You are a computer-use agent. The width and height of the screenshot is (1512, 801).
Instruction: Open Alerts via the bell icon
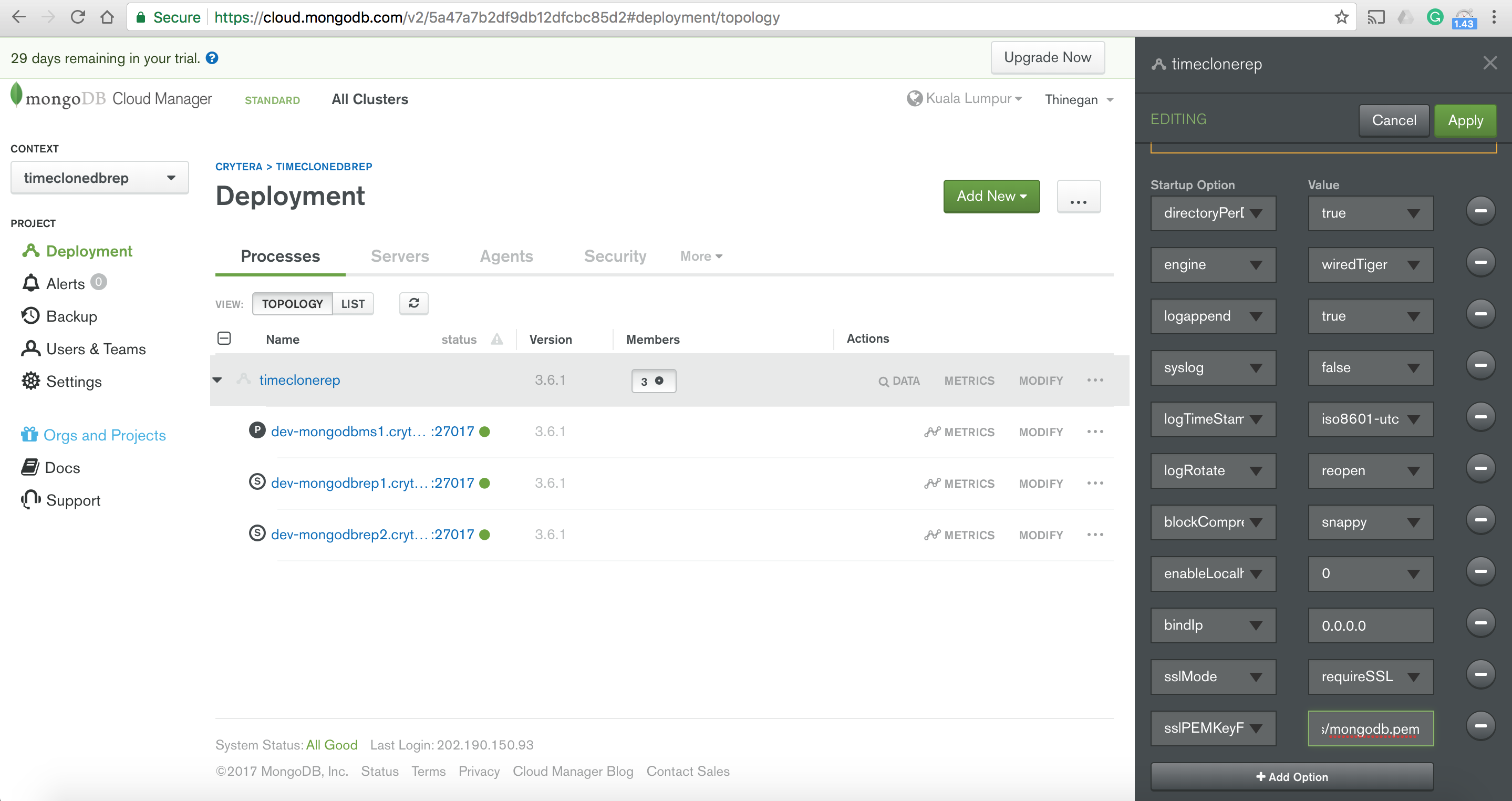30,283
